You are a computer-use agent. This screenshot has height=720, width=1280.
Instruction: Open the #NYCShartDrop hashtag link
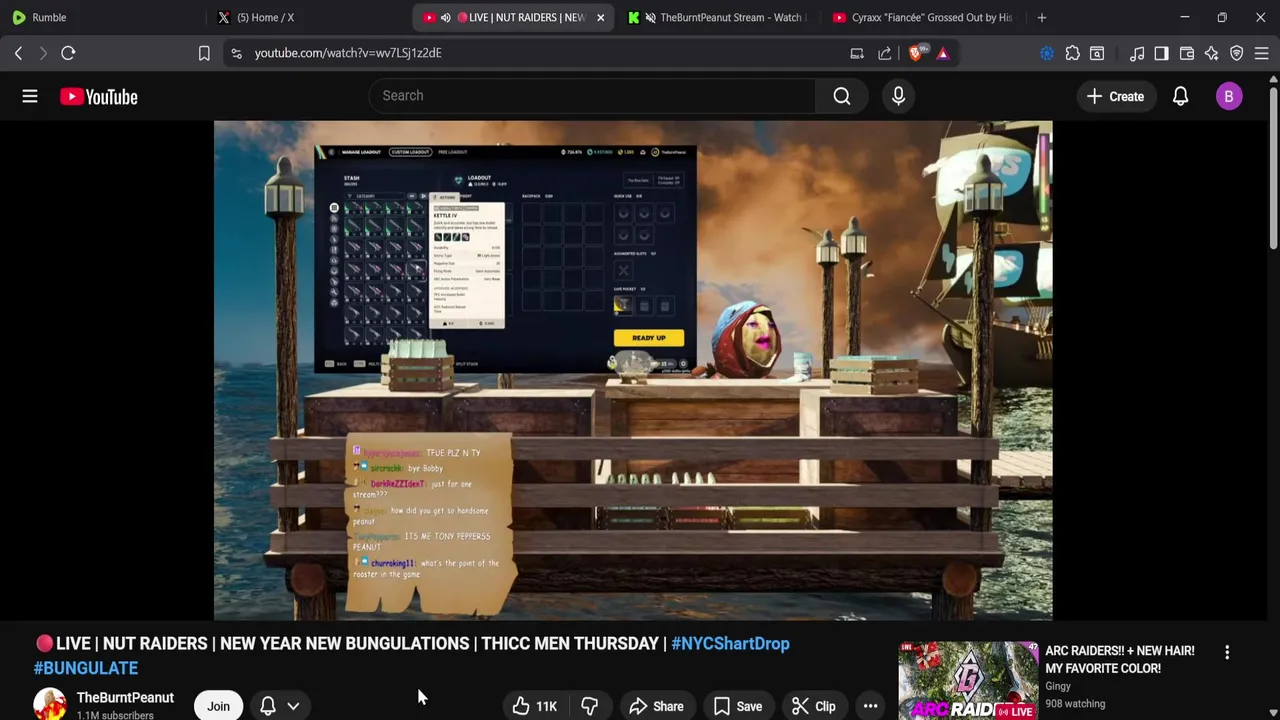[730, 643]
